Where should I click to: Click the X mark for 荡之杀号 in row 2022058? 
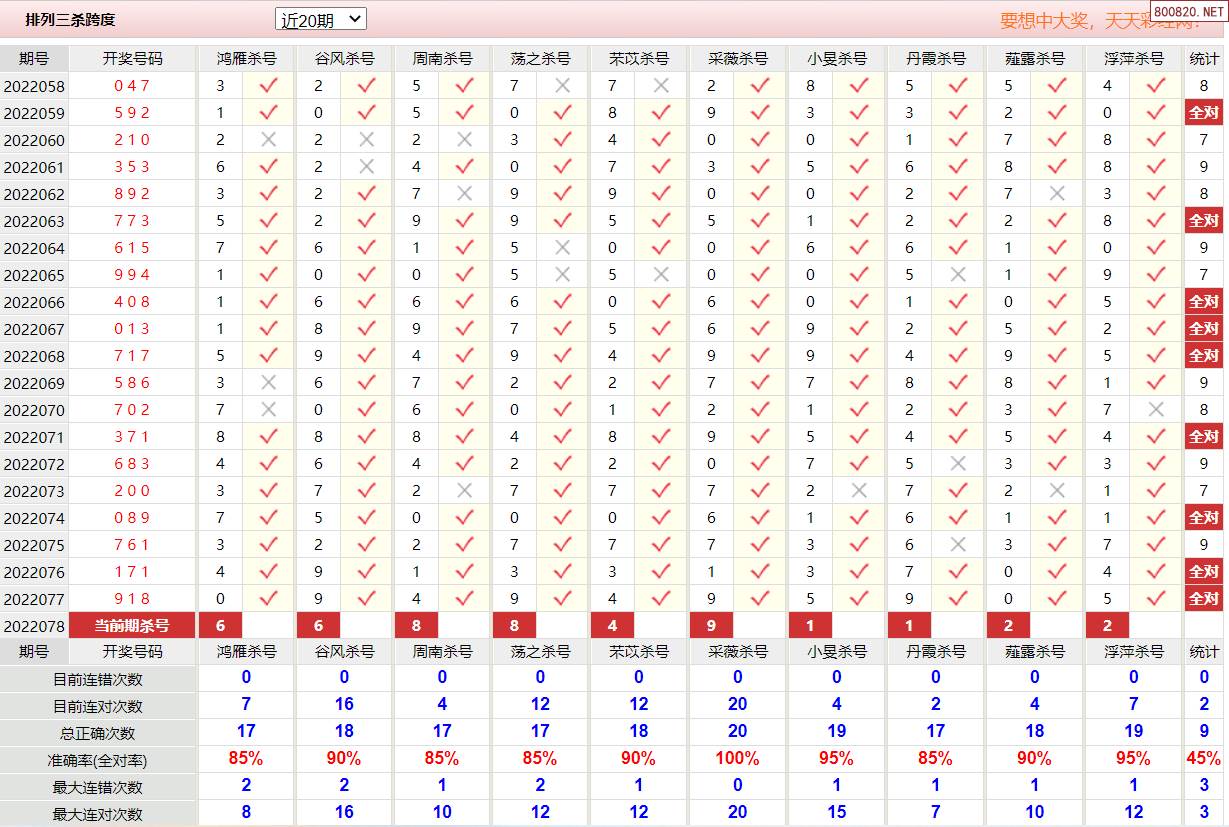coord(562,86)
